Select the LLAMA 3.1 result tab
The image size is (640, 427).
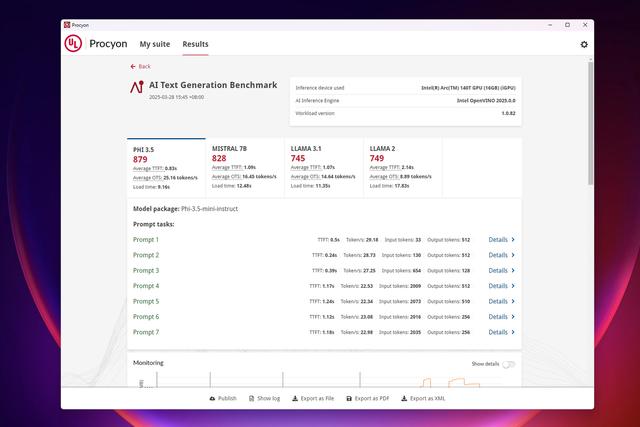pos(324,168)
